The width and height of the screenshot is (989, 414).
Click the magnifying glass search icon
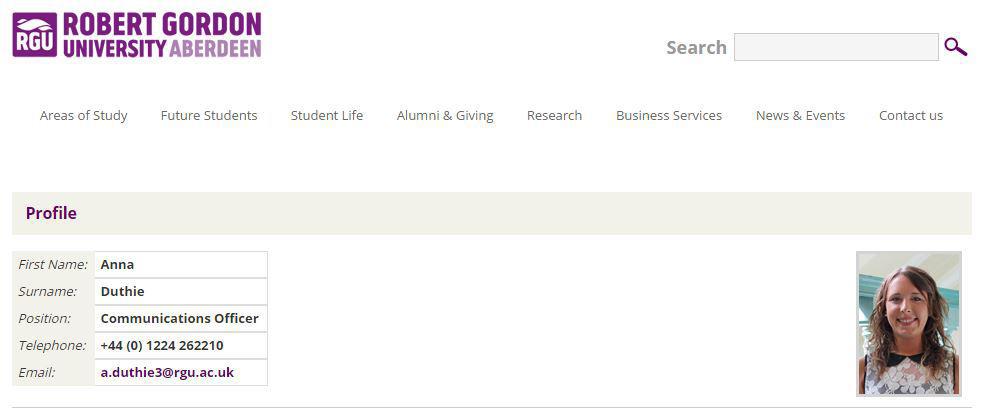[x=955, y=47]
